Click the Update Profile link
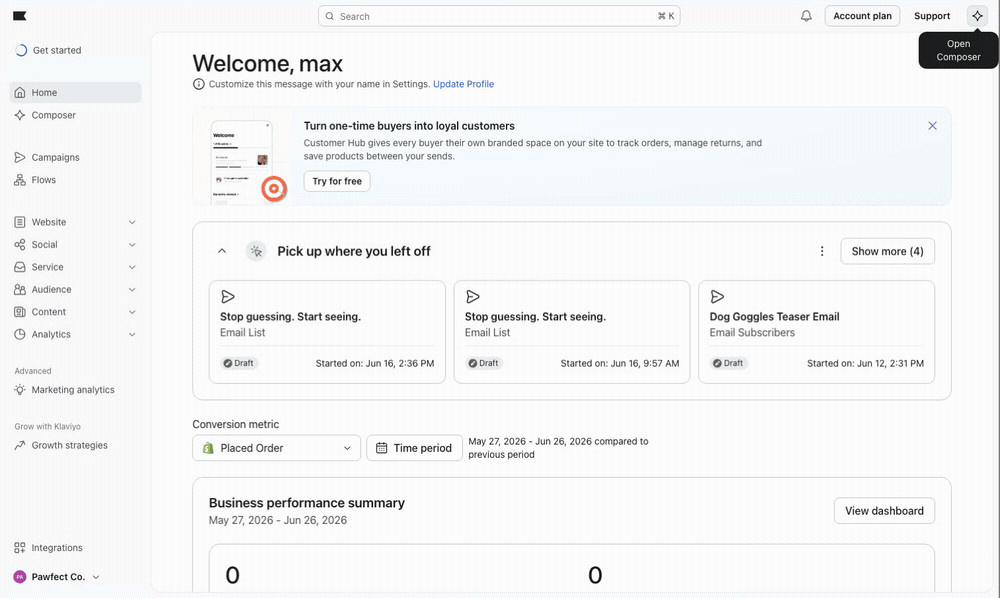The height and width of the screenshot is (598, 1000). (464, 84)
